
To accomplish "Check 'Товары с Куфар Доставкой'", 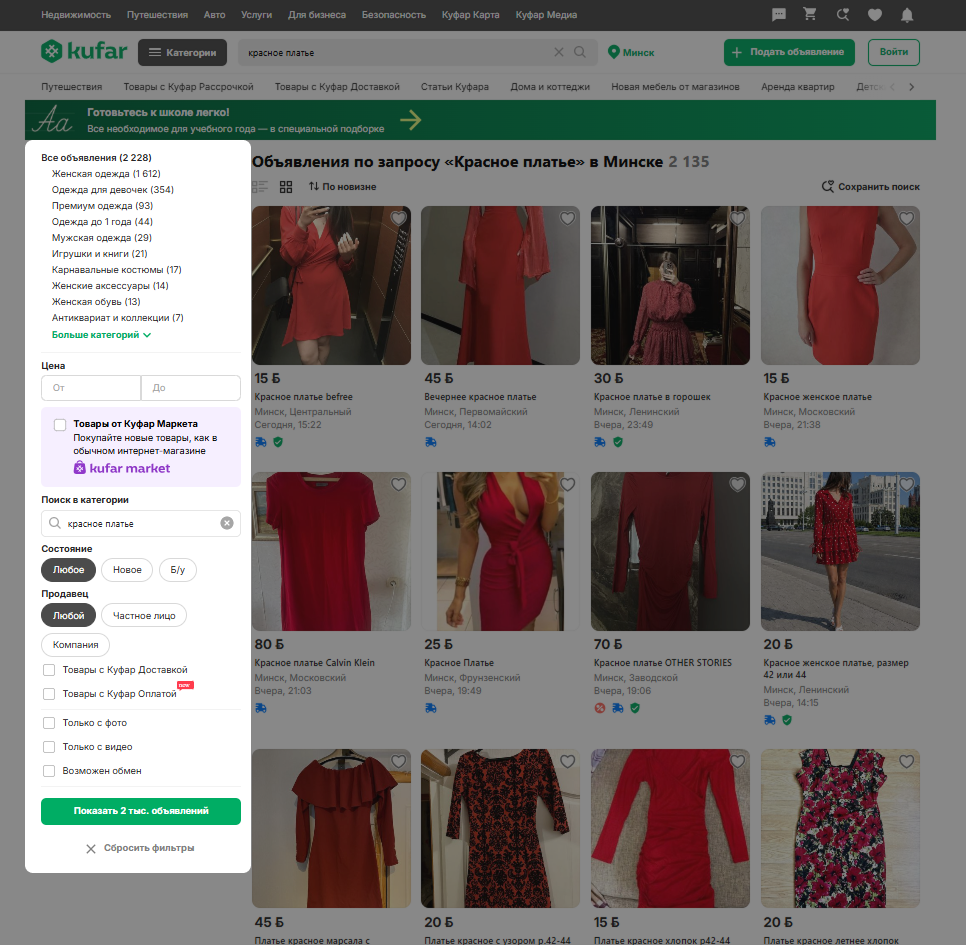I will [x=49, y=670].
